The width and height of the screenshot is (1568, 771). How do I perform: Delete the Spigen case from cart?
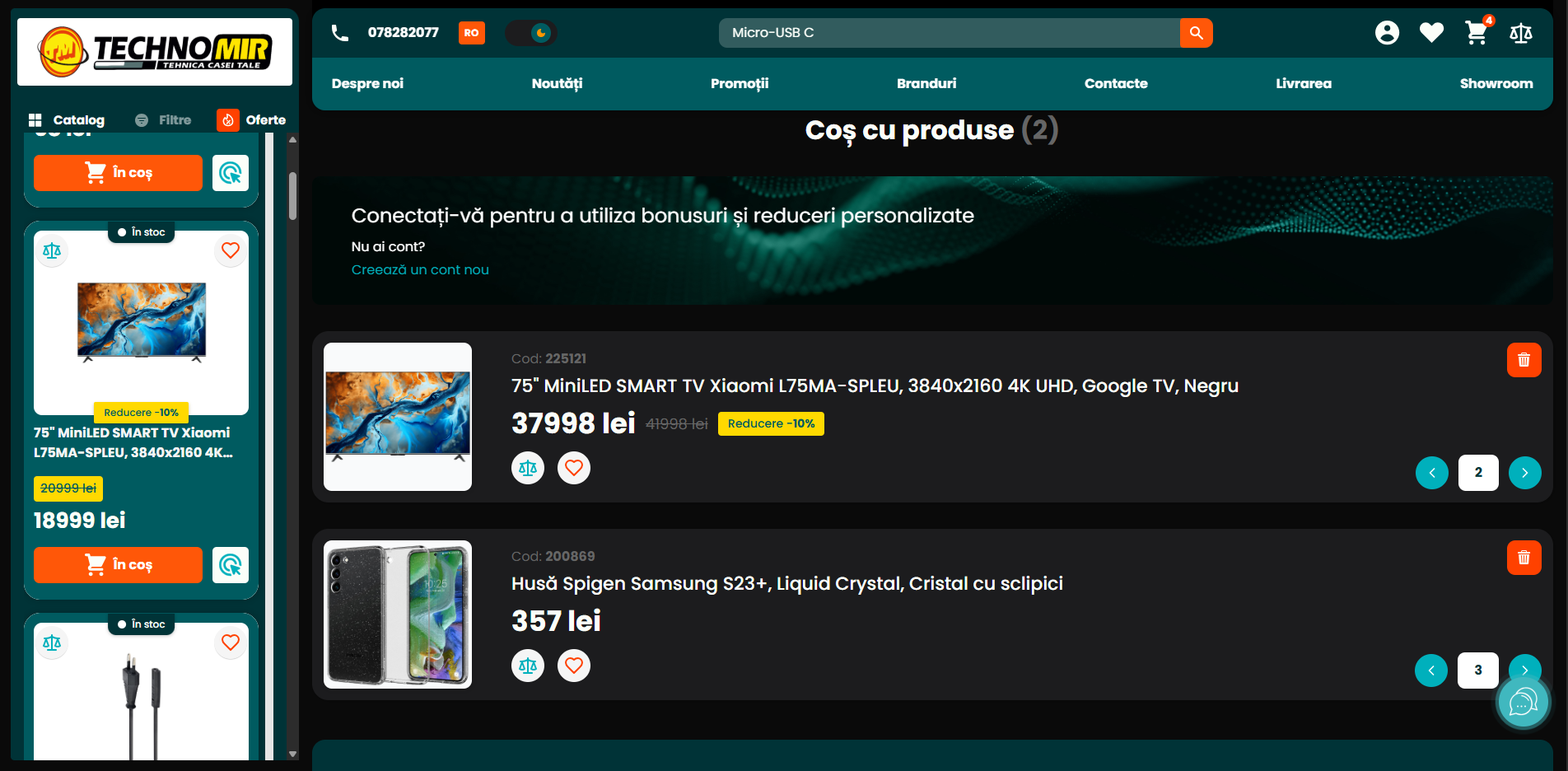(x=1524, y=558)
